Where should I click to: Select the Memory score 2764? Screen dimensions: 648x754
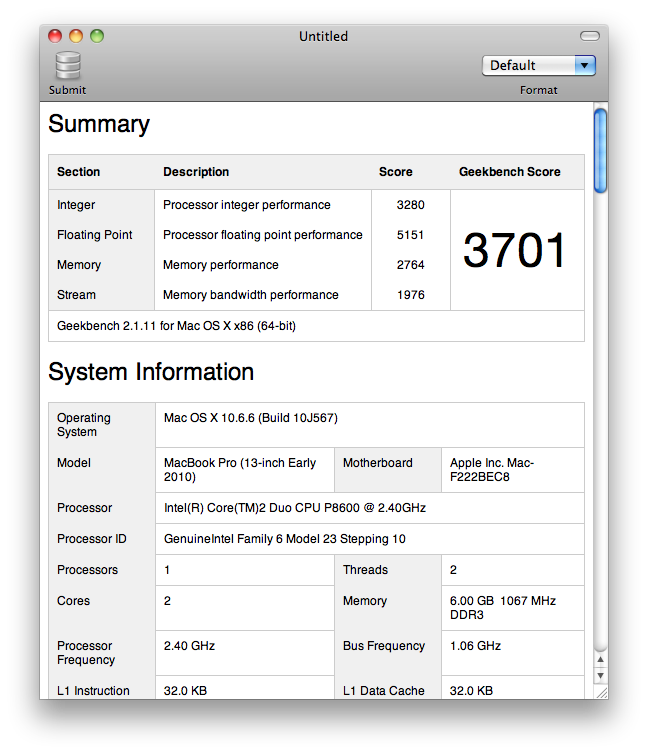(x=411, y=265)
